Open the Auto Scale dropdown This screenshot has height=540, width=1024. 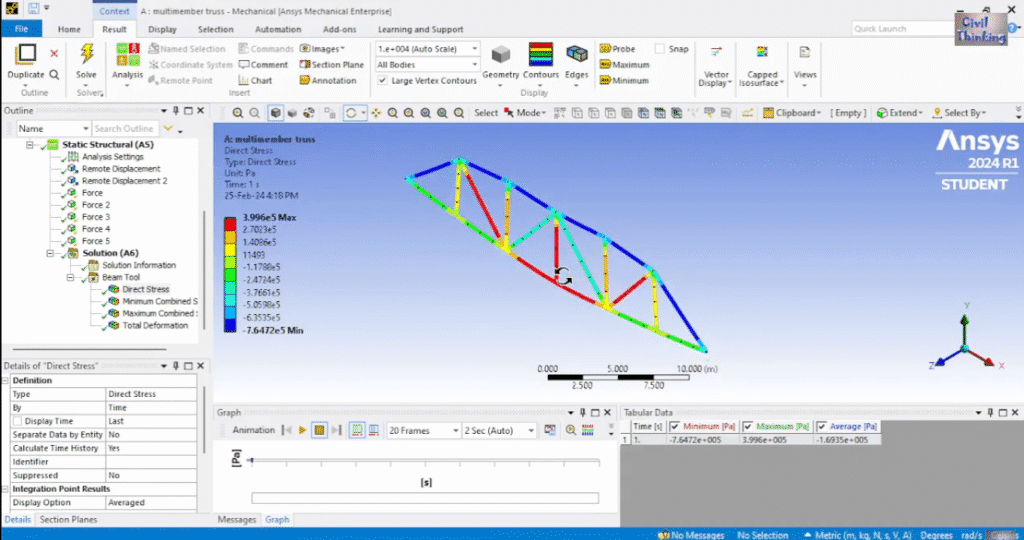coord(427,48)
